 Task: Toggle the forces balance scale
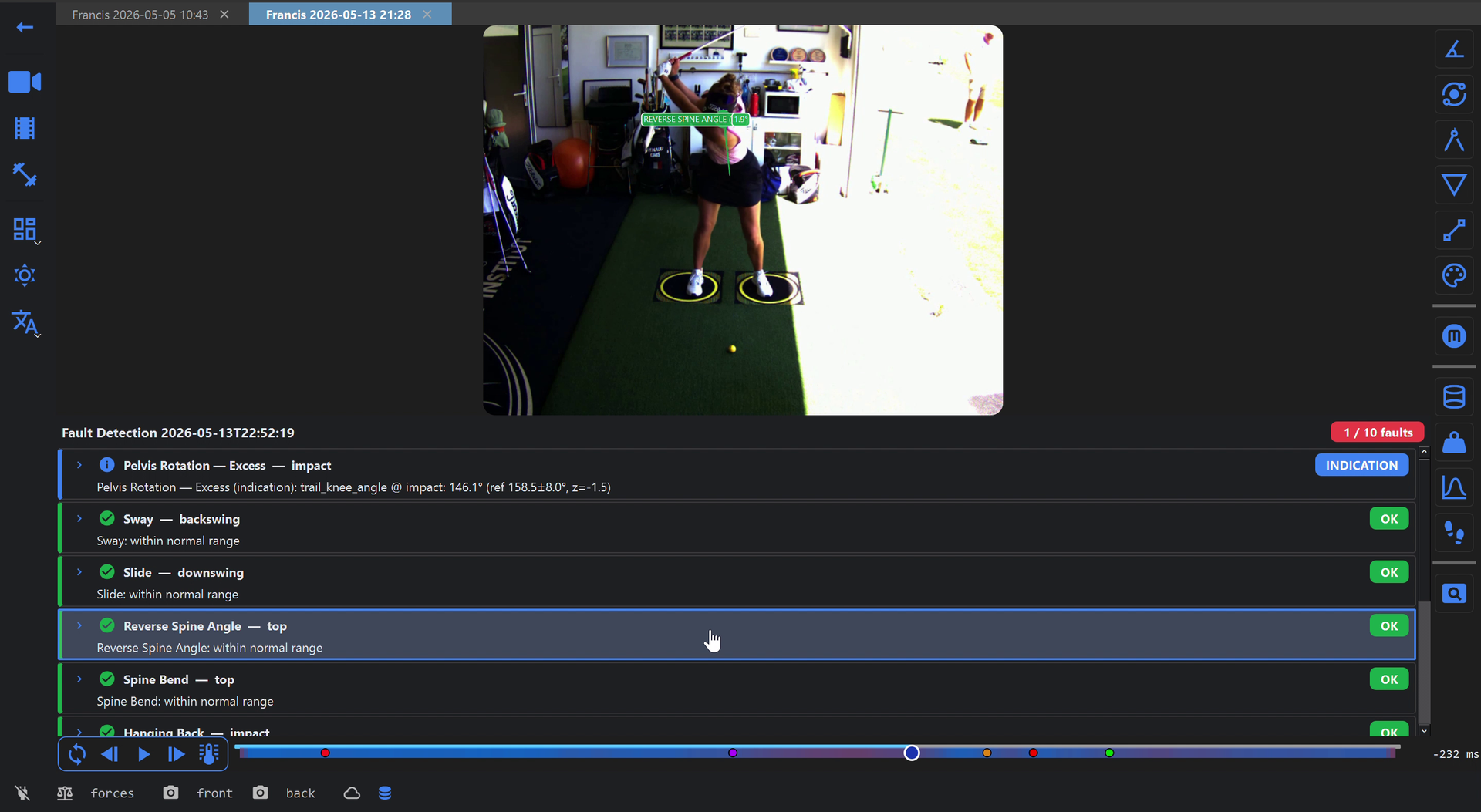tap(65, 793)
